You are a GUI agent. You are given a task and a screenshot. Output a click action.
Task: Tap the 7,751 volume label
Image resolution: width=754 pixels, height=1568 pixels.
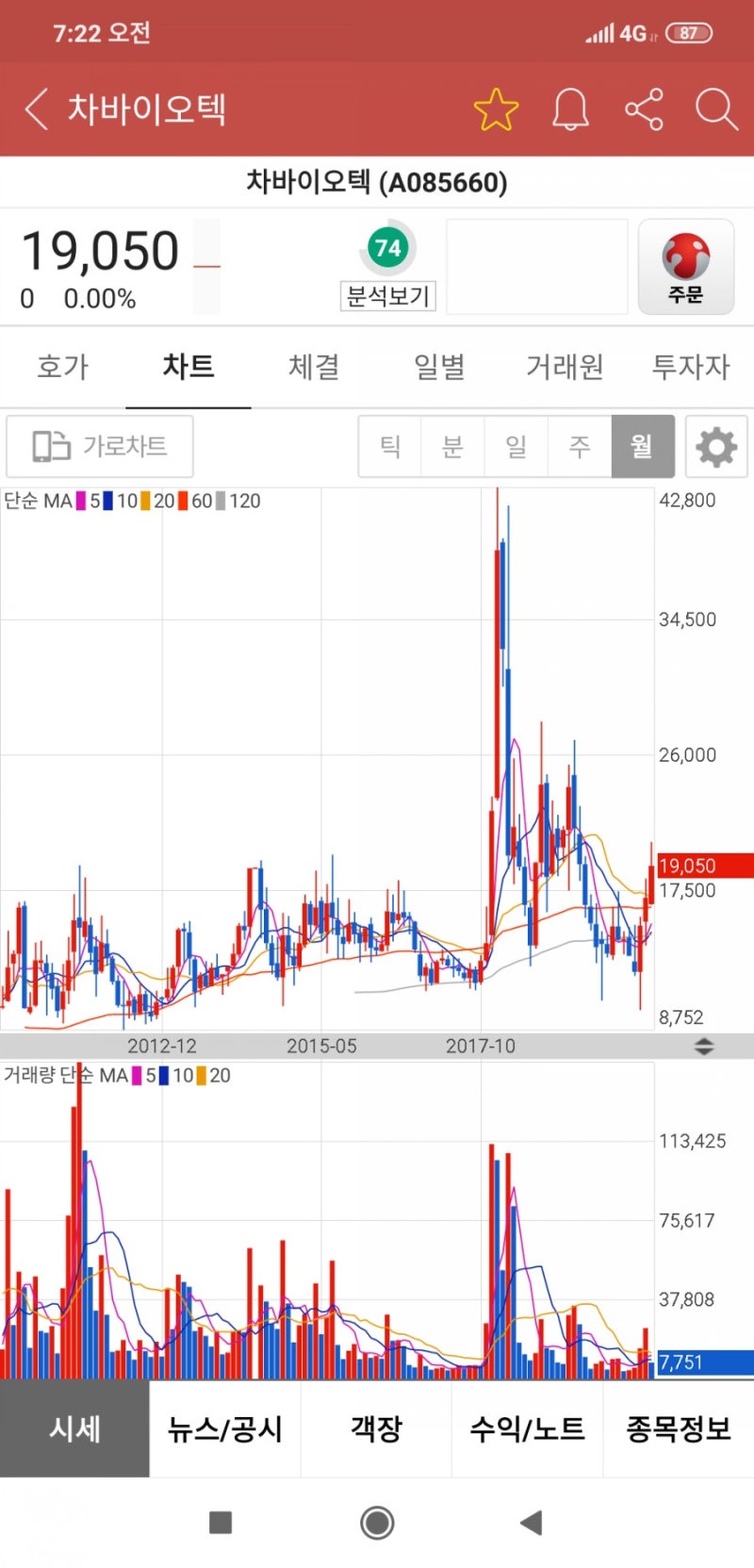(704, 1362)
